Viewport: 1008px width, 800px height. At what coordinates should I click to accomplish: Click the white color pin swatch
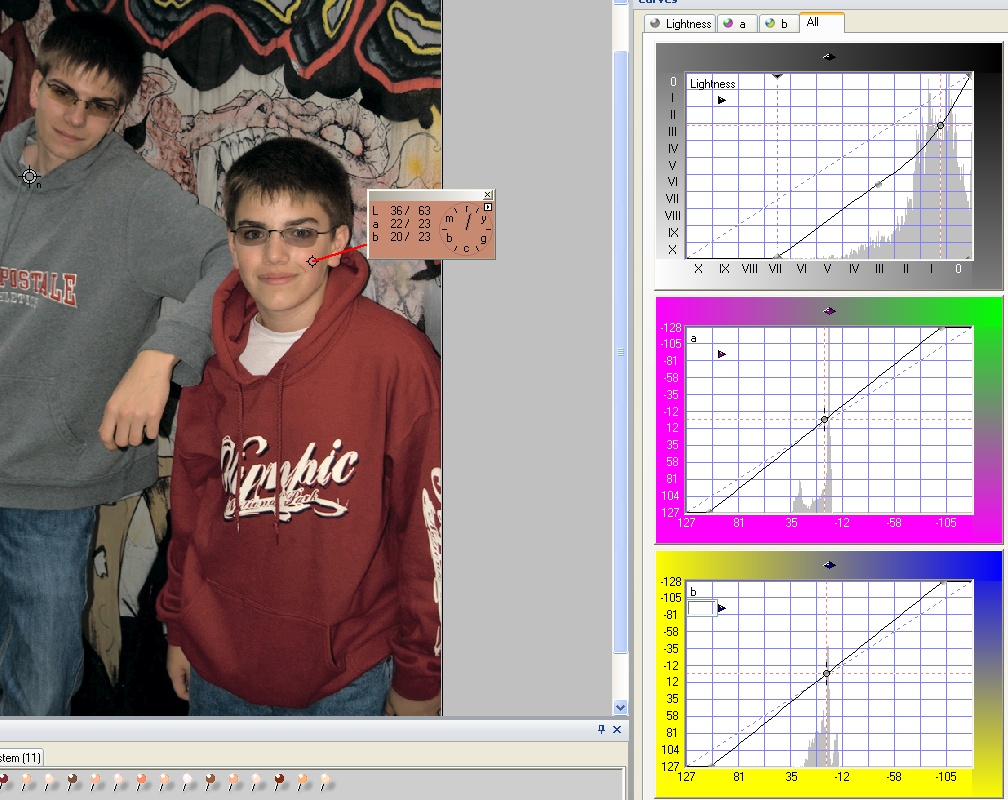187,781
